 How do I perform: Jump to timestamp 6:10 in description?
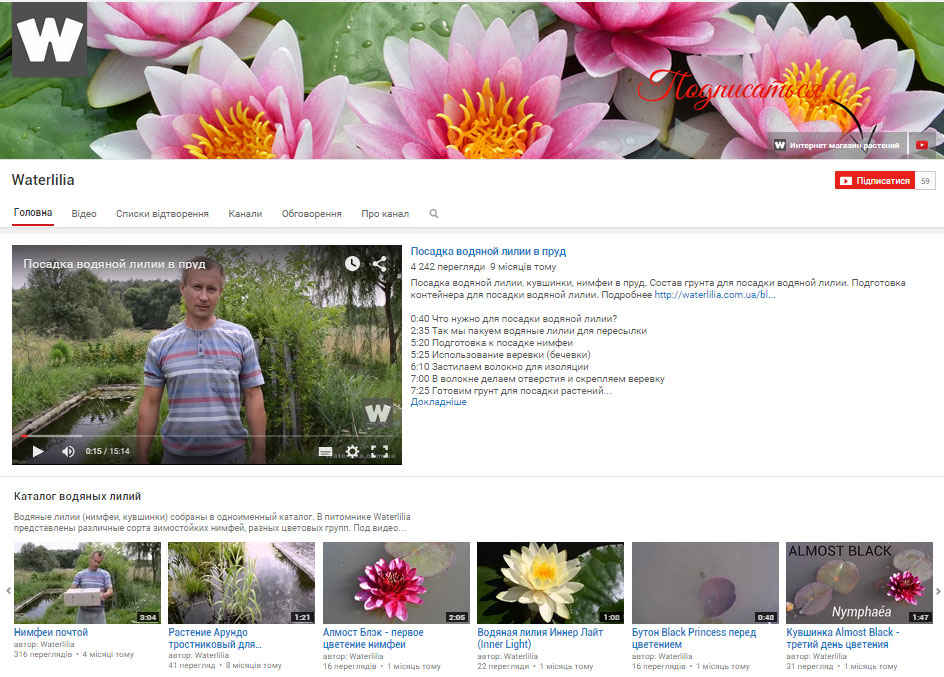point(420,367)
